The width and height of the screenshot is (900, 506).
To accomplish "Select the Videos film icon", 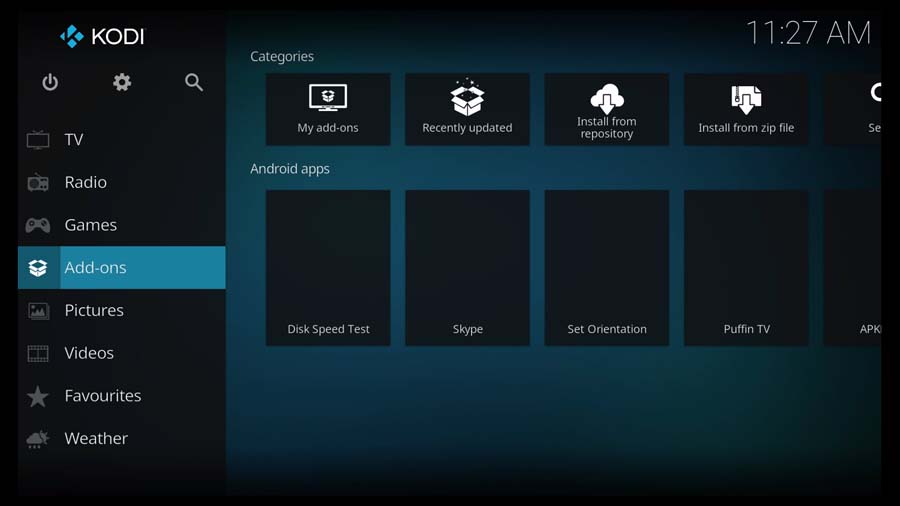I will [38, 353].
